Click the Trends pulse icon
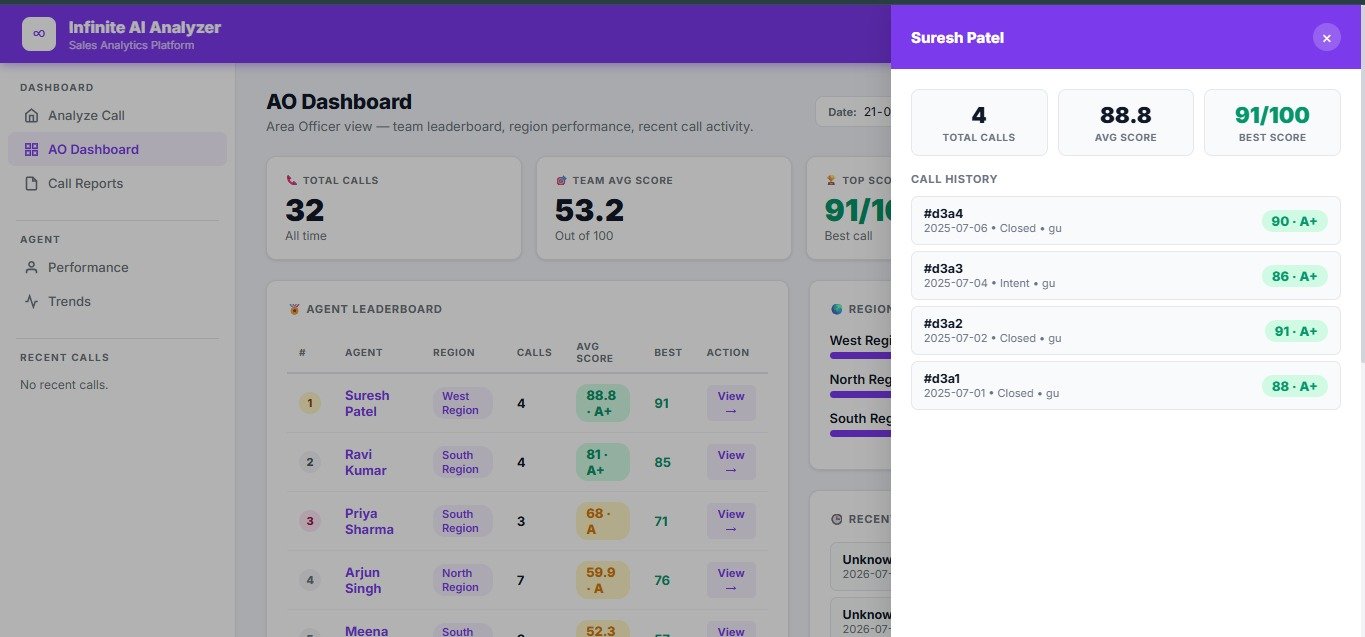Screen dimensions: 1365x637 click(x=31, y=301)
